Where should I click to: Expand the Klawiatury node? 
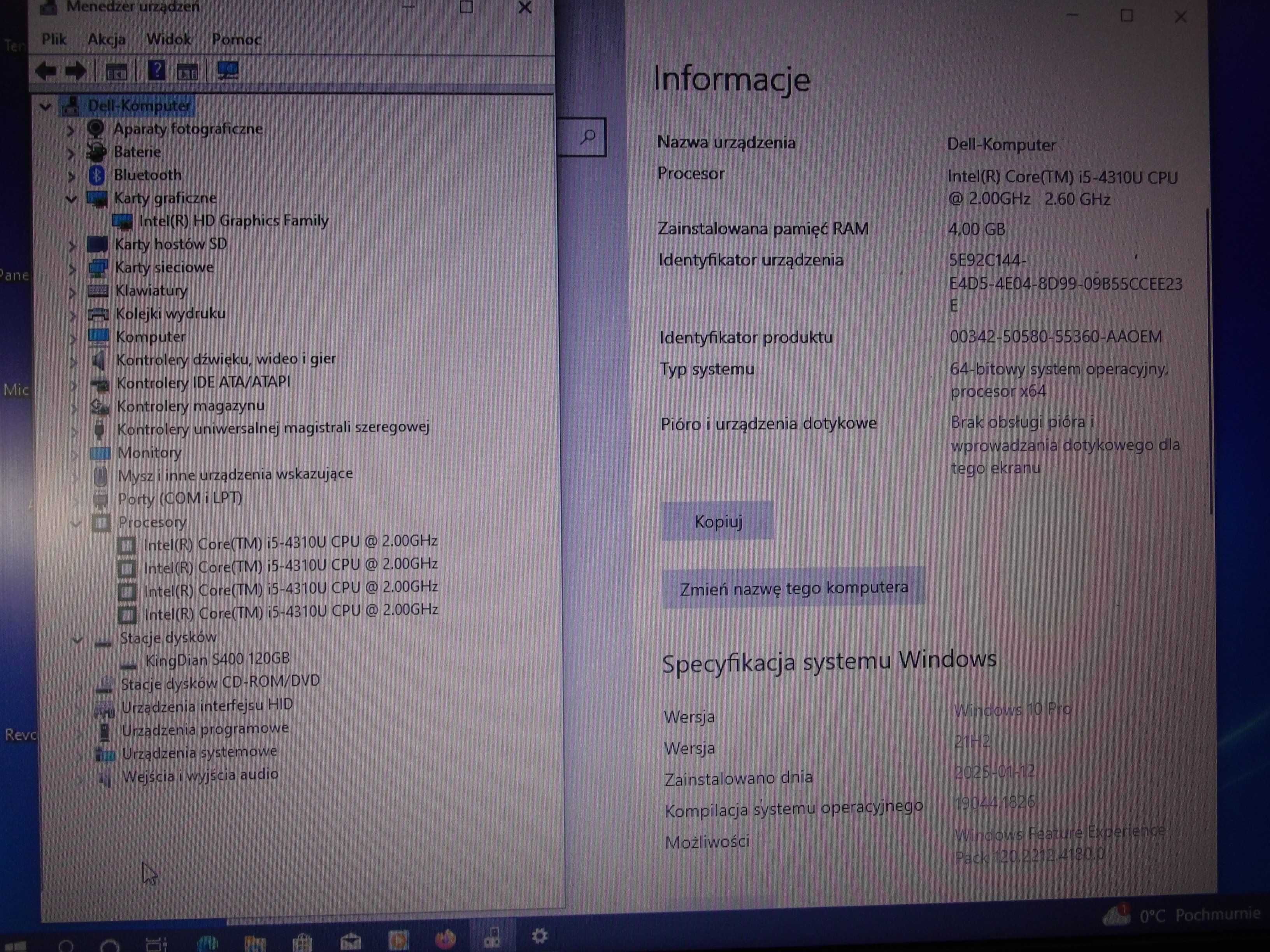[72, 293]
